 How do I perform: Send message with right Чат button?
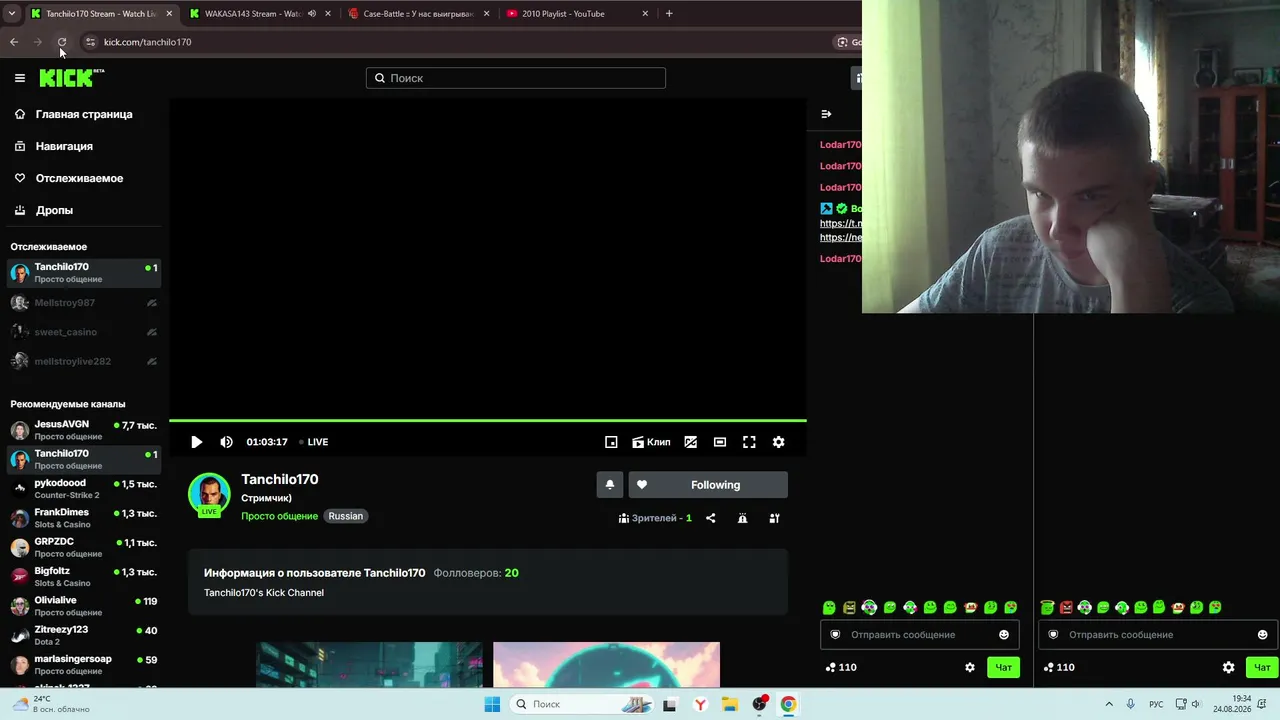[1262, 667]
